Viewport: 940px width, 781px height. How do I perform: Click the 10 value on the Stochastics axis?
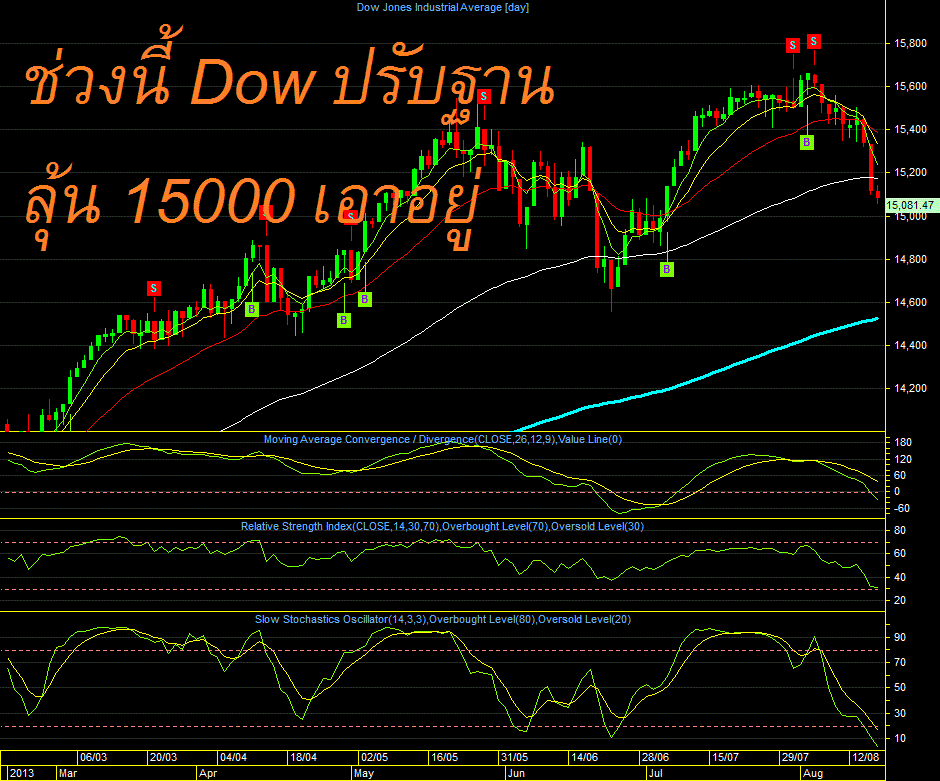pos(900,738)
